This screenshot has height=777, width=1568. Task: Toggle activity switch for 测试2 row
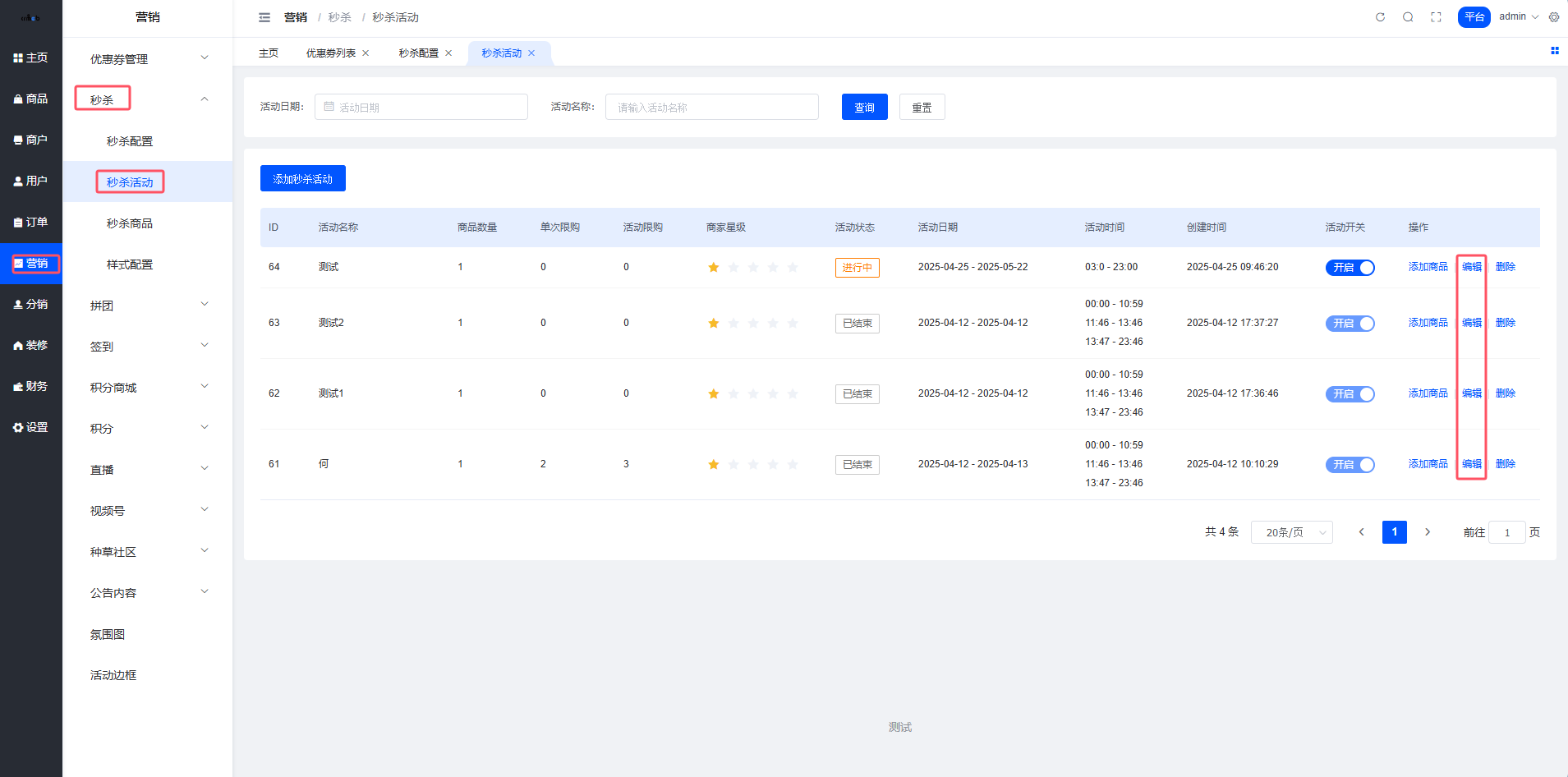point(1350,324)
